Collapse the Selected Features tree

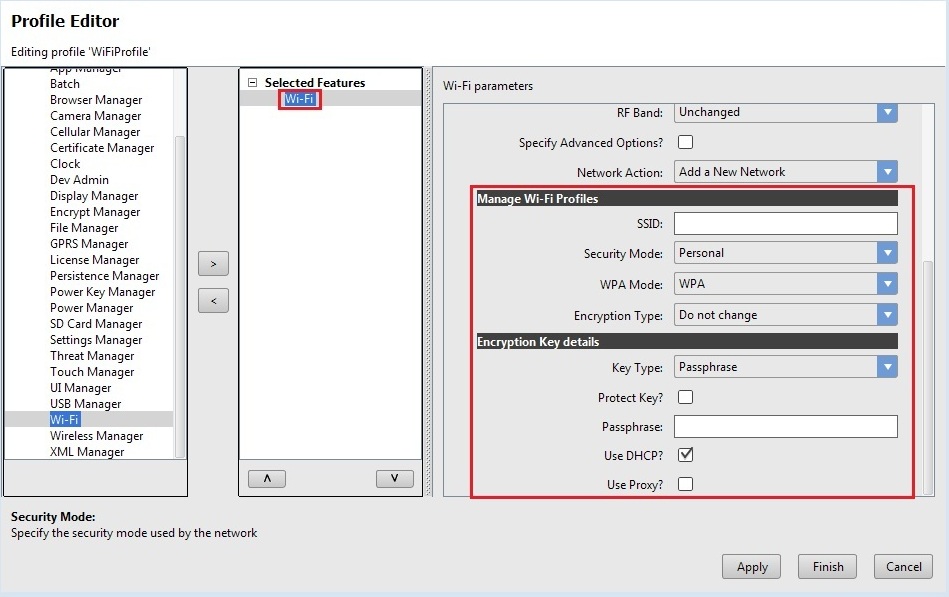coord(253,83)
